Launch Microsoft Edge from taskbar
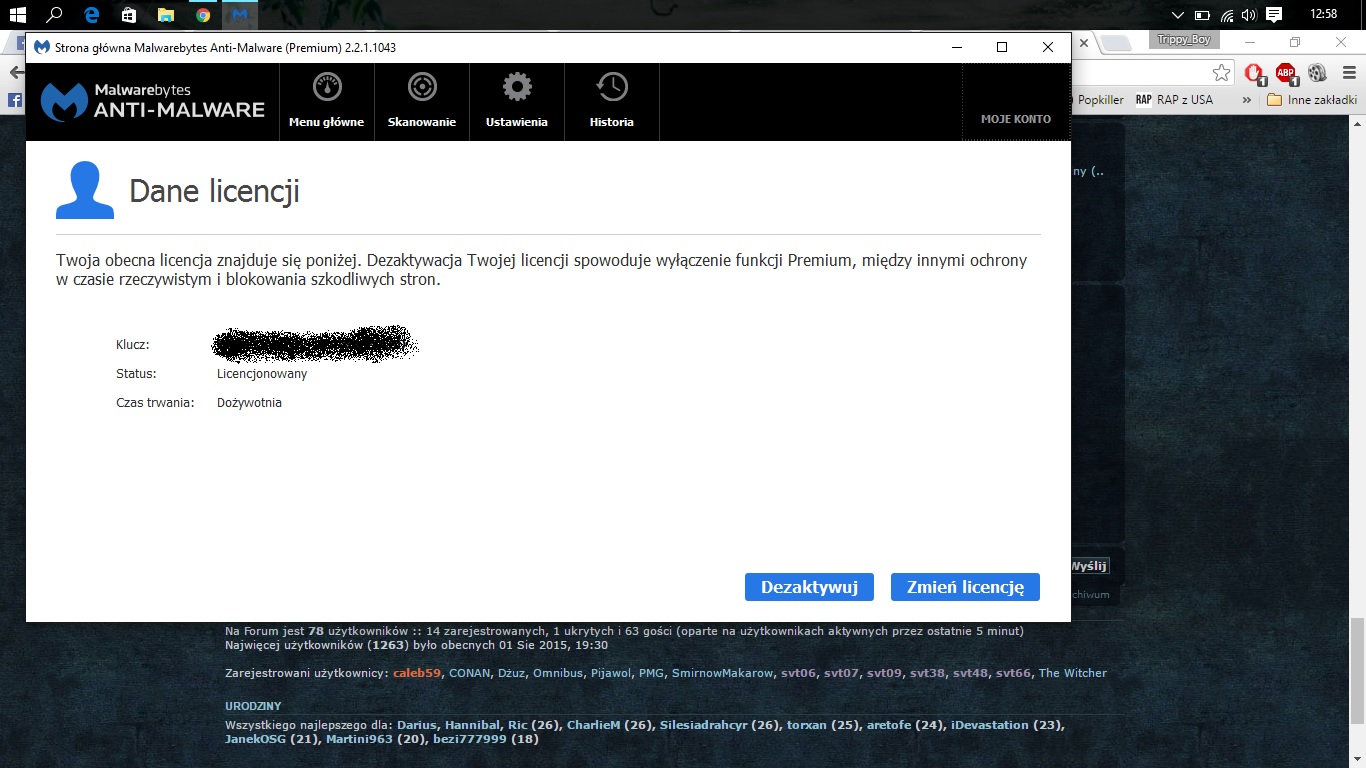Image resolution: width=1366 pixels, height=768 pixels. tap(92, 15)
